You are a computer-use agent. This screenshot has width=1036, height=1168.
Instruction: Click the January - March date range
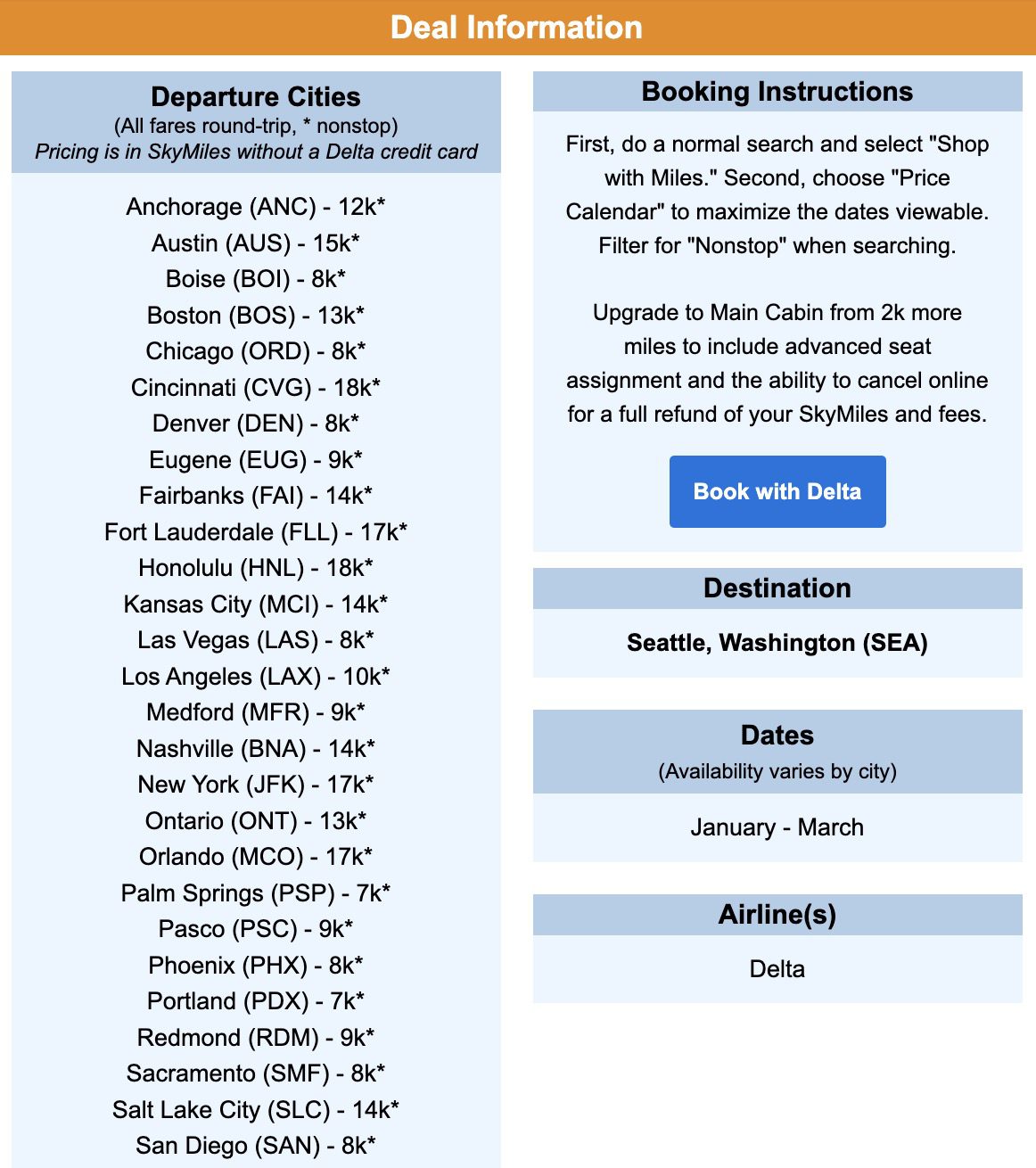[777, 827]
